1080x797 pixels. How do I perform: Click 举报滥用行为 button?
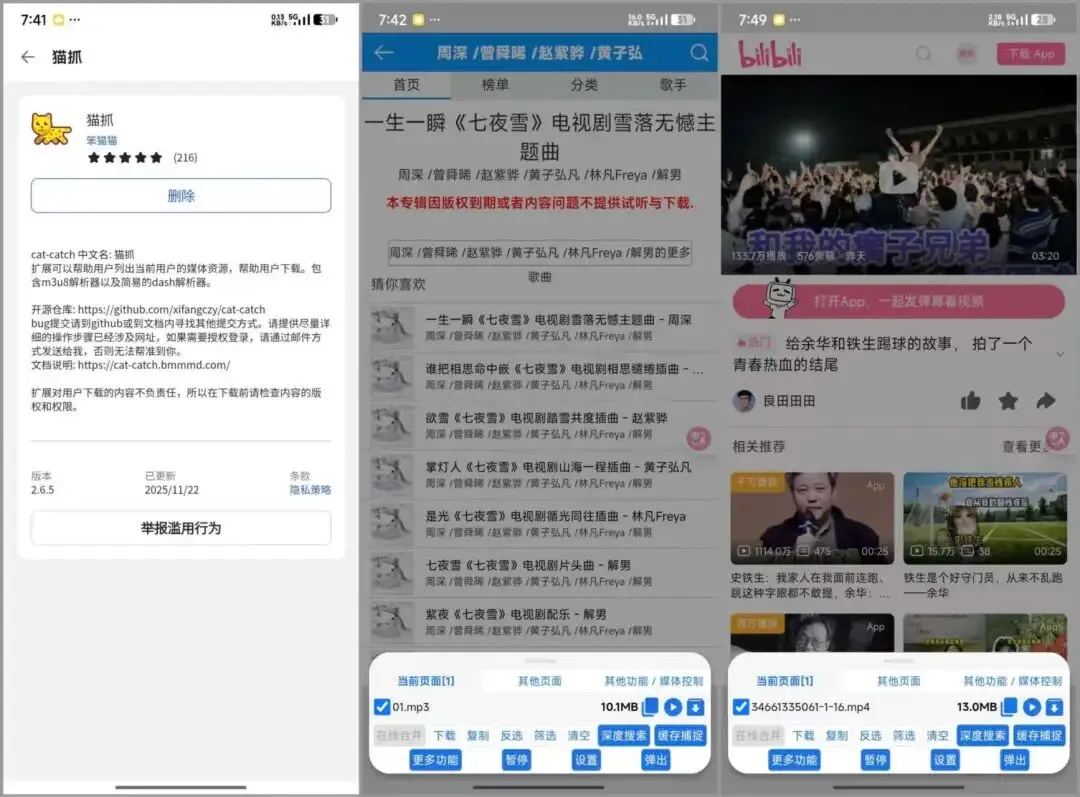point(181,528)
